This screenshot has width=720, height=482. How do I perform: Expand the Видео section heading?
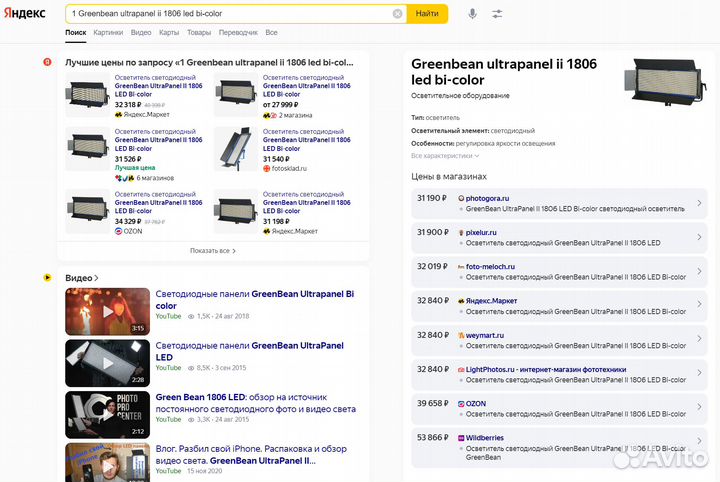[82, 278]
